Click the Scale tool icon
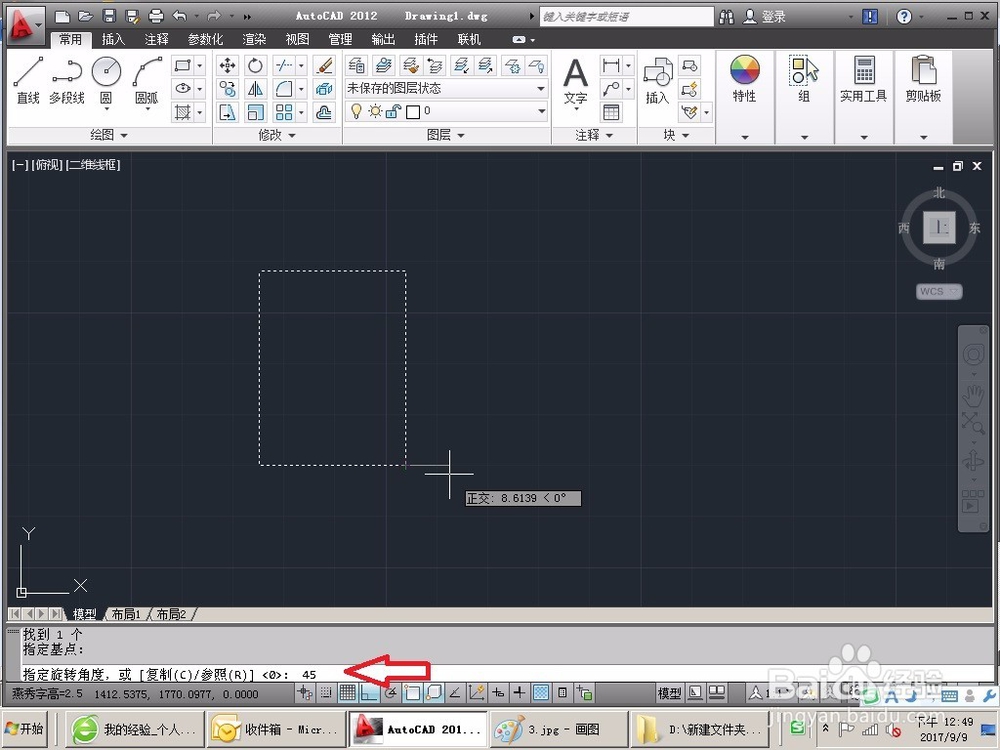Viewport: 1000px width, 750px height. (255, 113)
